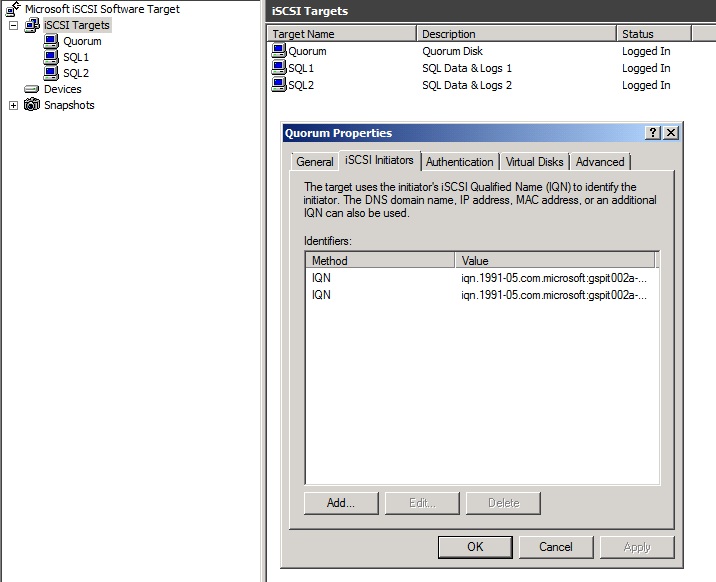Click the Delete button
The image size is (716, 582).
coord(503,503)
